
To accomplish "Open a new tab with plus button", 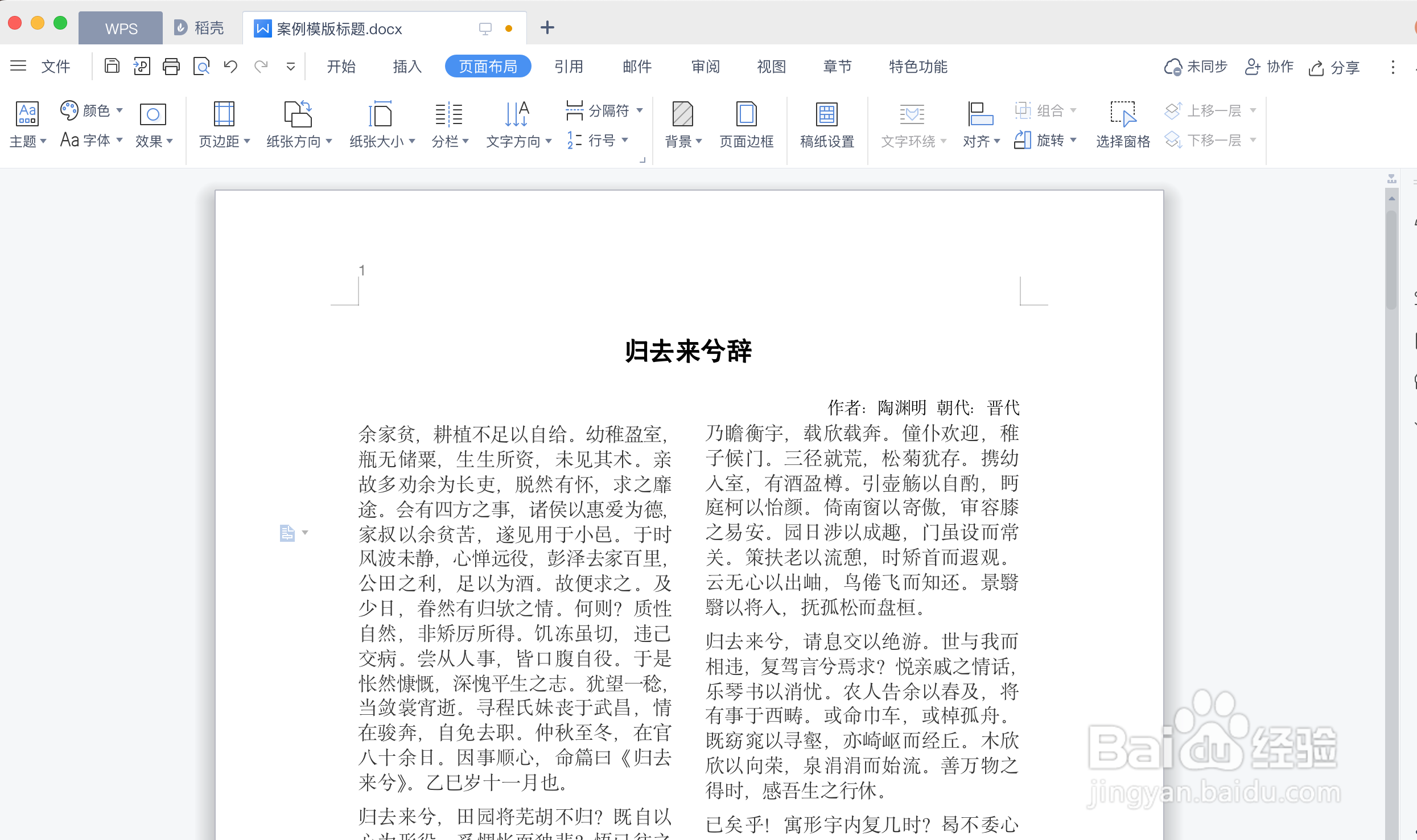I will [x=547, y=27].
